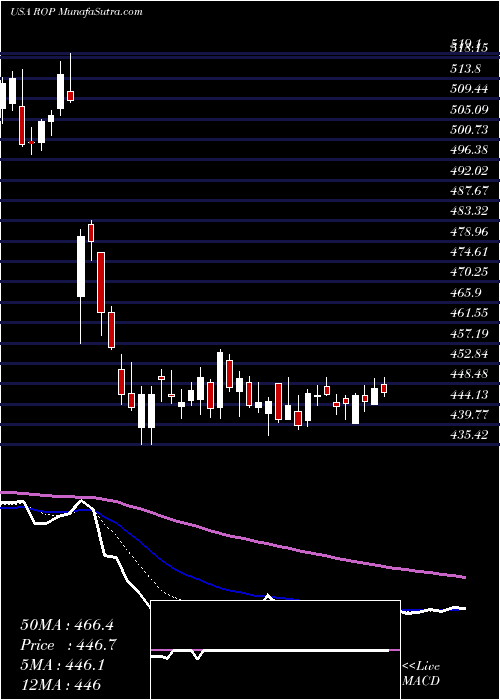
Task: Click the 435.42 price axis label
Action: click(x=468, y=435)
